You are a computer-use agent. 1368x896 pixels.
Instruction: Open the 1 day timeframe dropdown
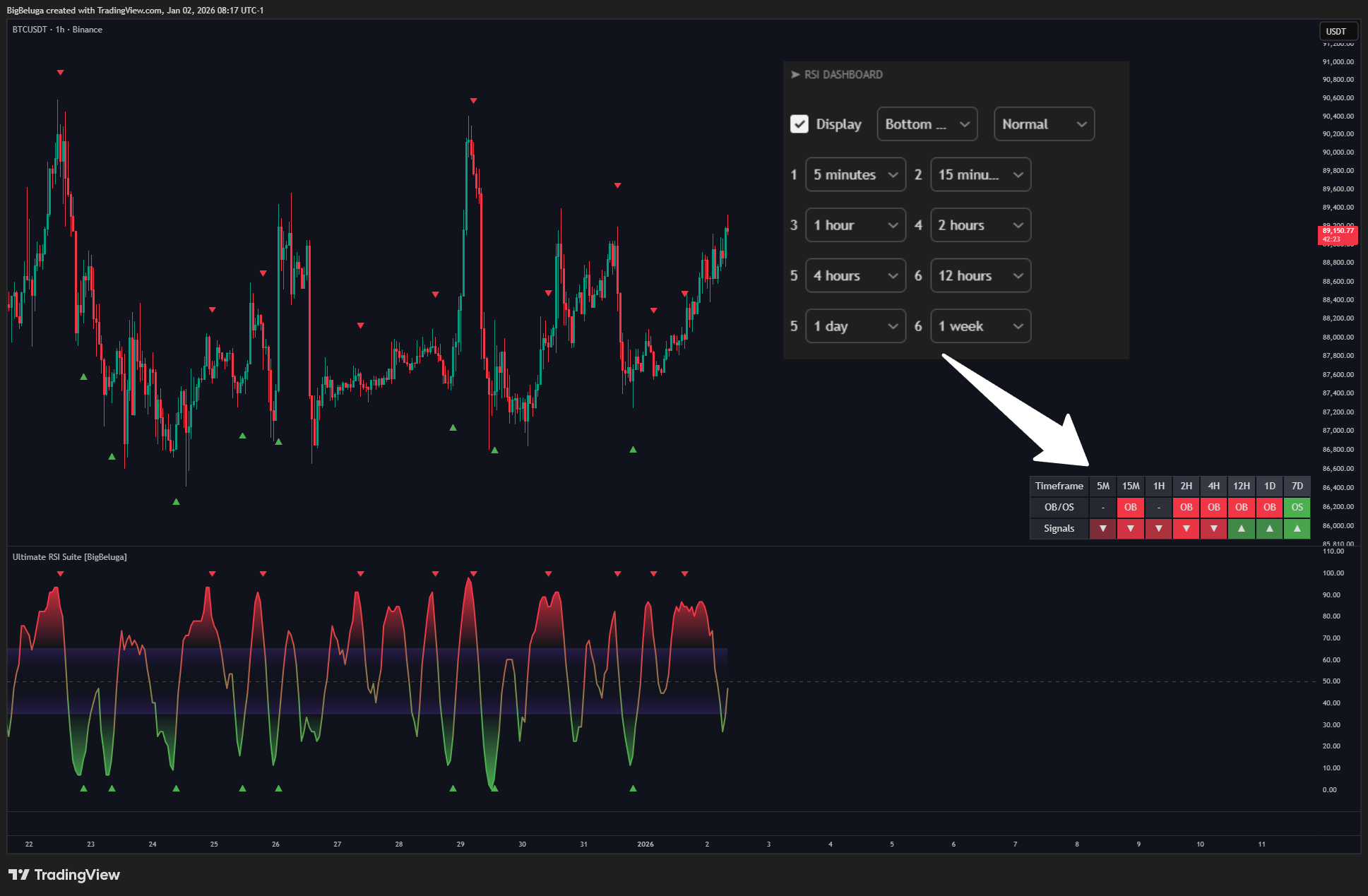855,326
